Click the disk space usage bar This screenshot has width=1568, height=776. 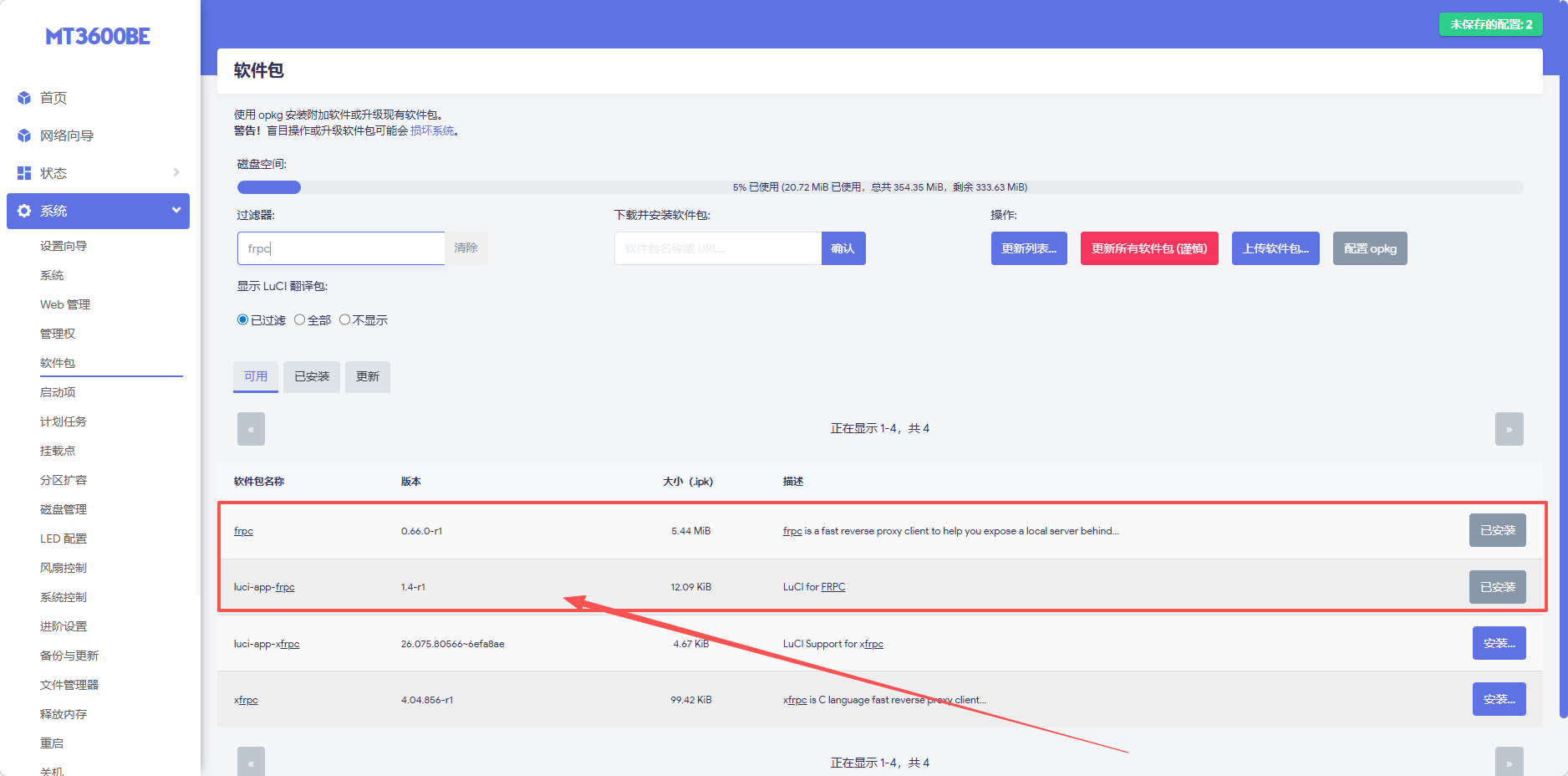coord(880,187)
